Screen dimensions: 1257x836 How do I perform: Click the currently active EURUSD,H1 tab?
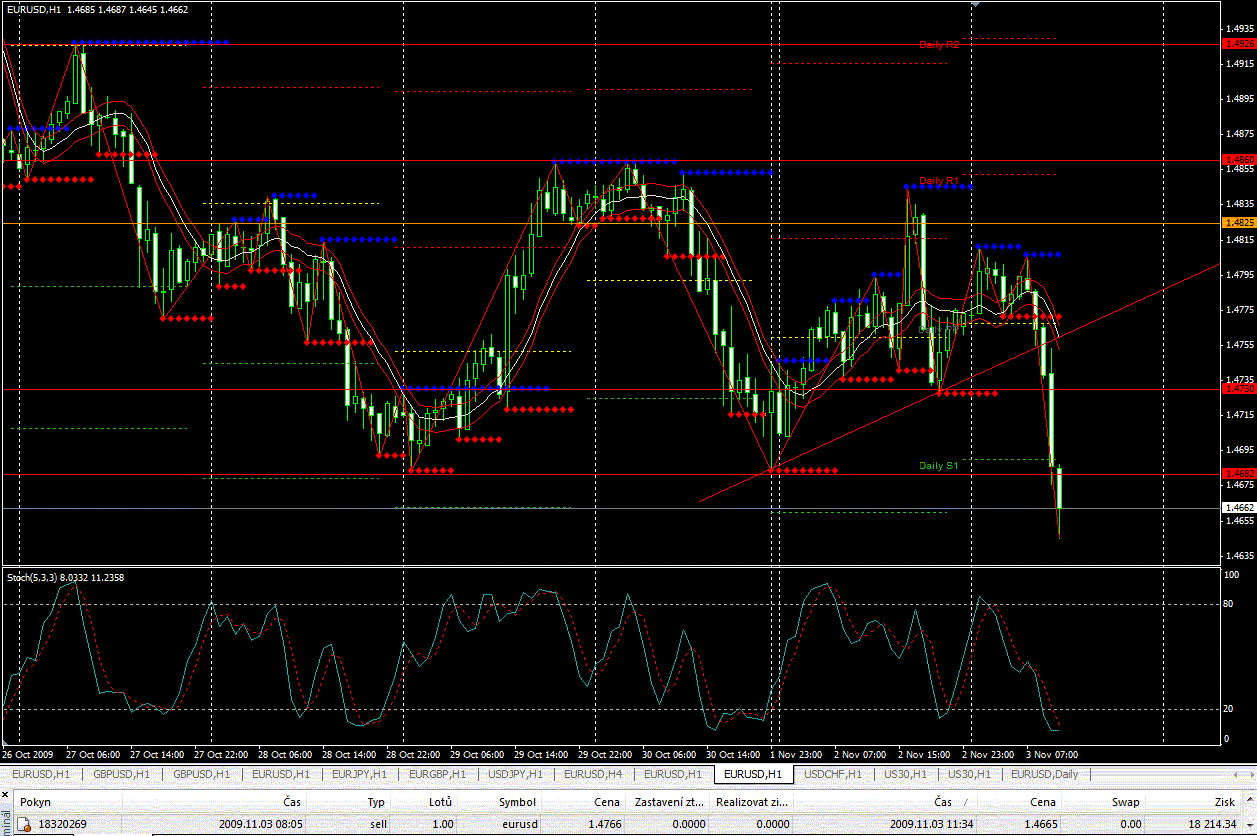[x=753, y=774]
